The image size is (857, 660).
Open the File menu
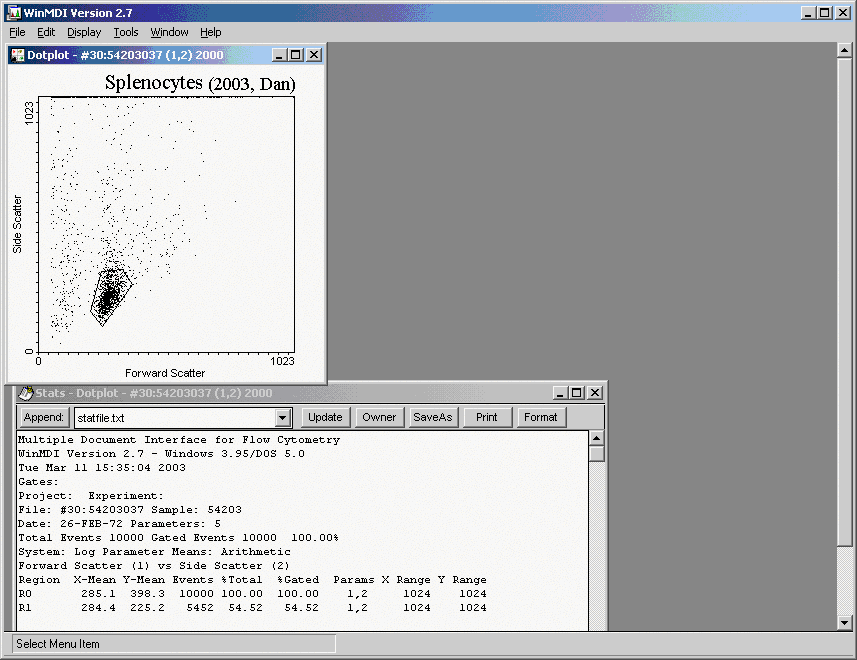pos(17,32)
